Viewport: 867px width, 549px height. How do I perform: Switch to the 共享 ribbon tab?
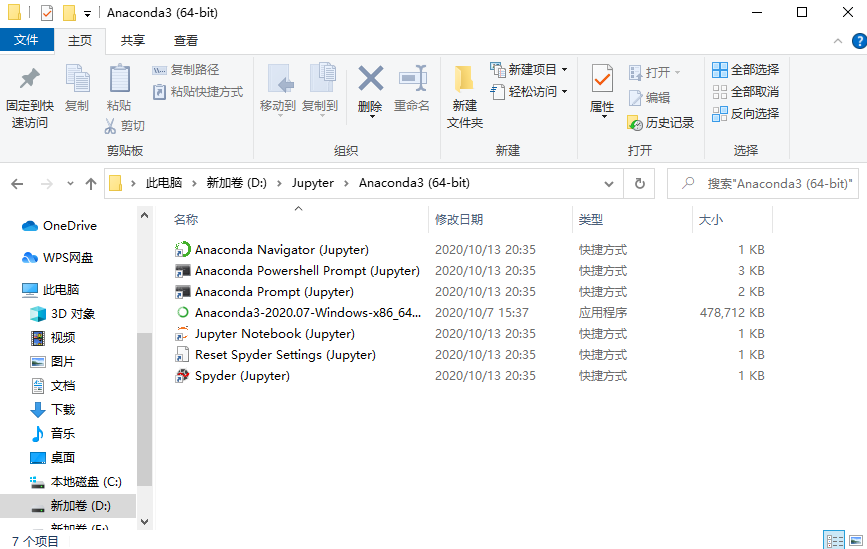[x=133, y=40]
